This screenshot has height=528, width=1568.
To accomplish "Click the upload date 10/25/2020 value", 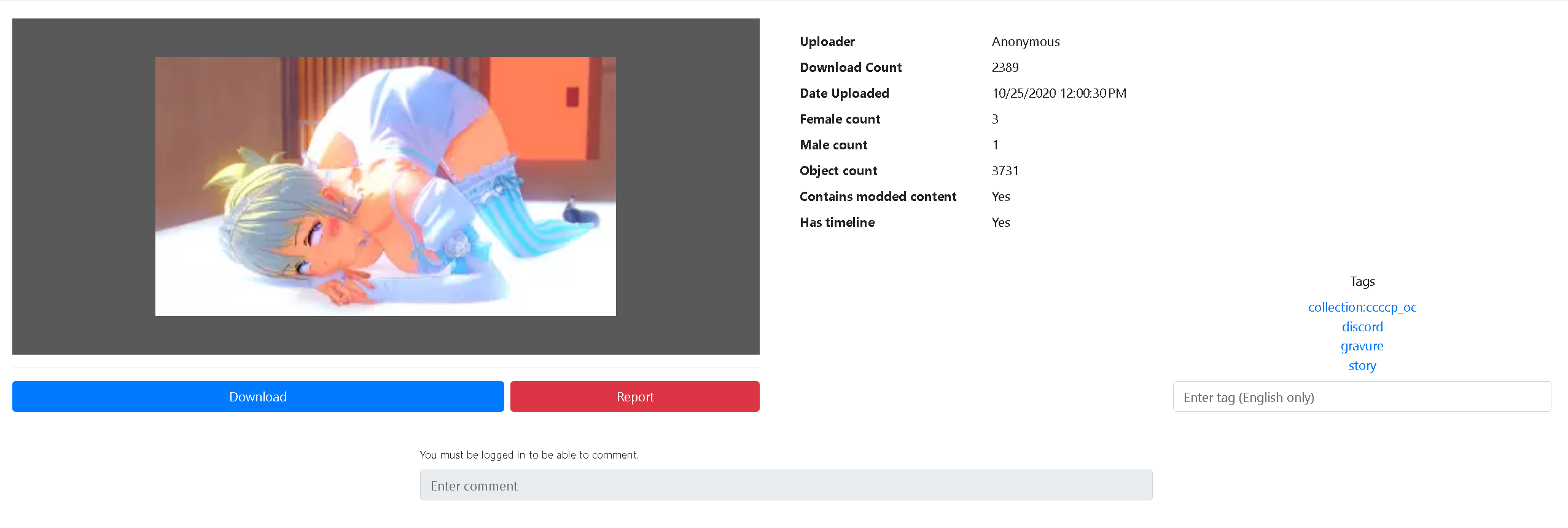I will (1058, 93).
